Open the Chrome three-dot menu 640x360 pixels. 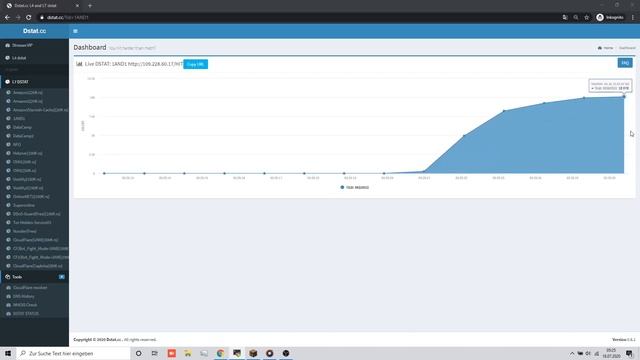[x=633, y=18]
